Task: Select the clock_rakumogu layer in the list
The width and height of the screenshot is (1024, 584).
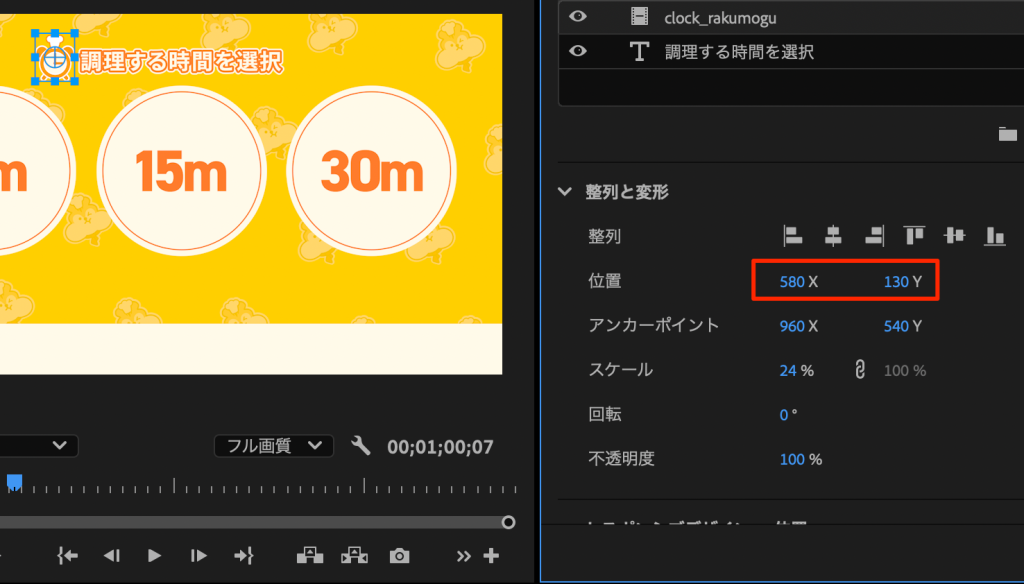Action: point(720,18)
